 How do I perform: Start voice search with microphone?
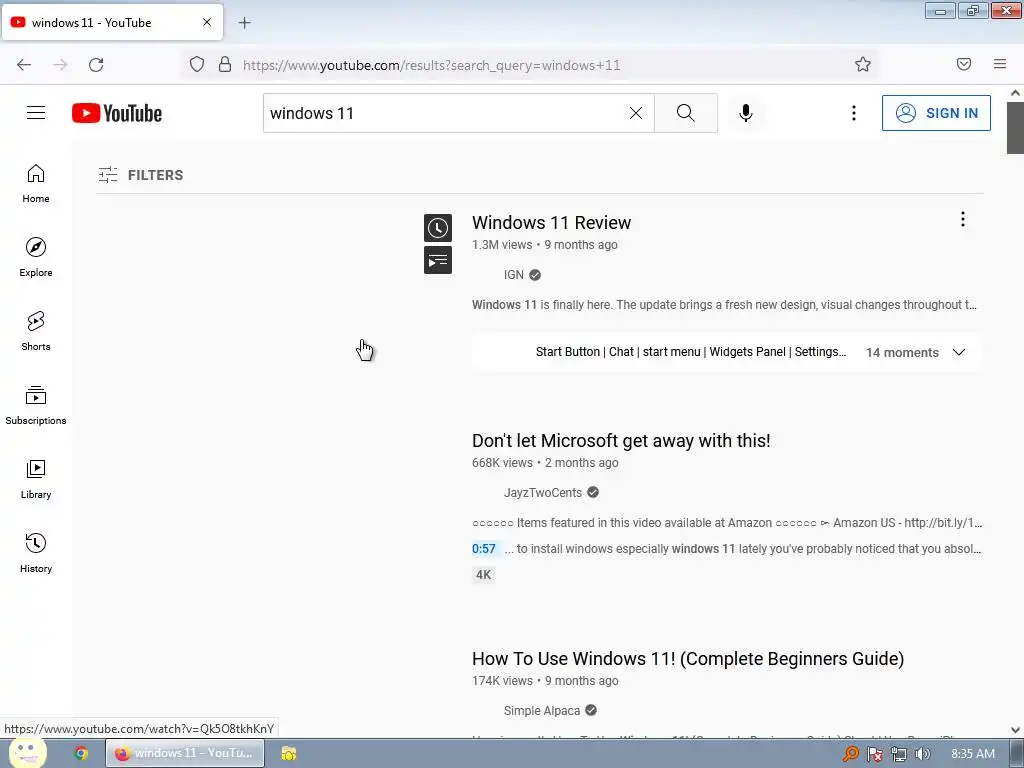745,113
